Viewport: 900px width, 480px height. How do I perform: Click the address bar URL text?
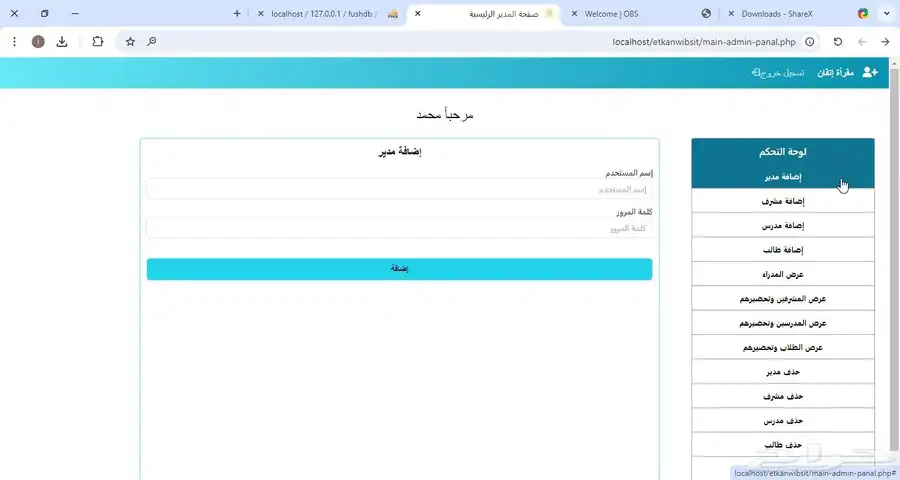704,42
